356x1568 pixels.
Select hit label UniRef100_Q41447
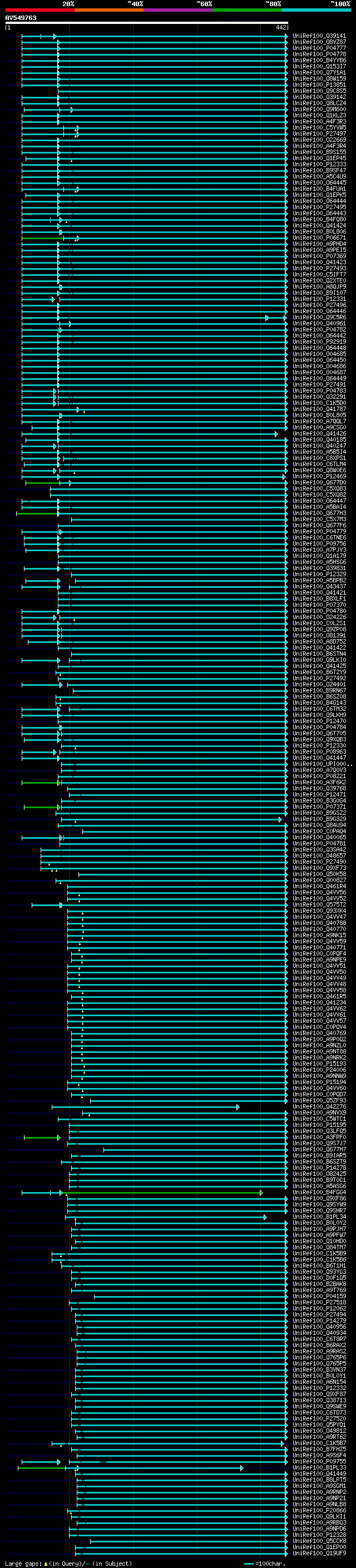(x=319, y=758)
